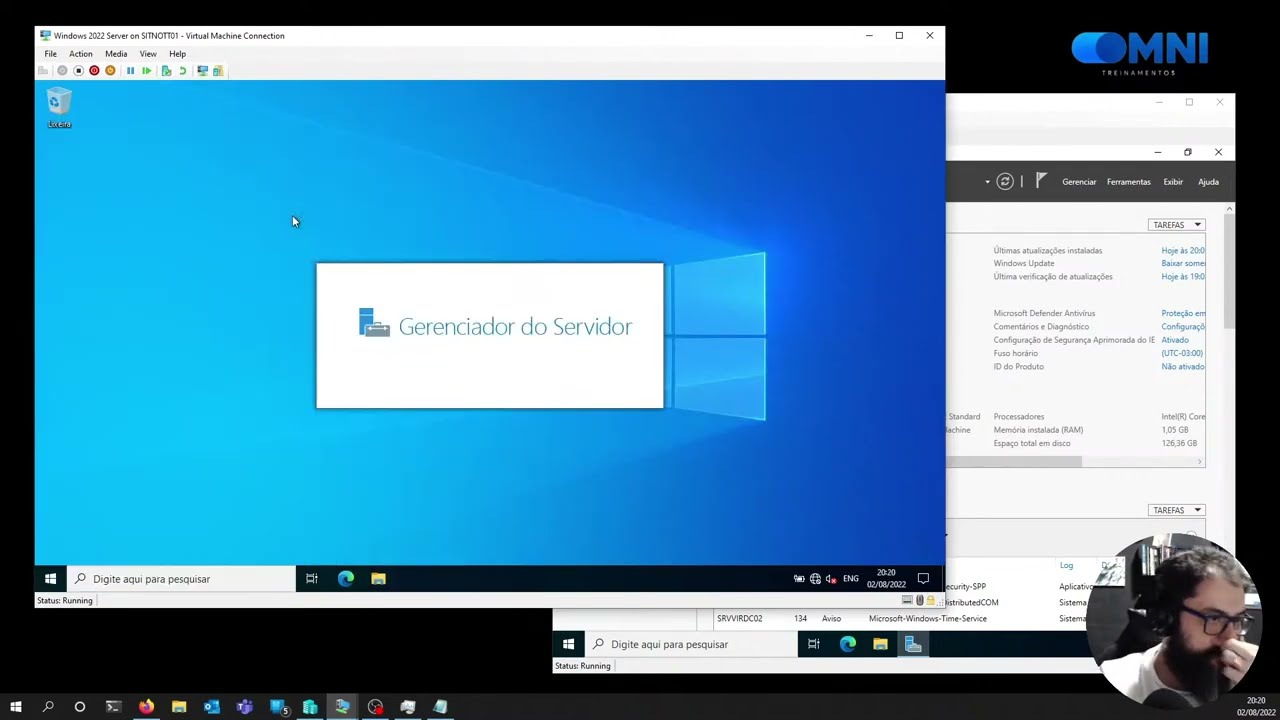Click the '(UTC-03:00)' time zone link
The height and width of the screenshot is (720, 1280).
(x=1182, y=353)
